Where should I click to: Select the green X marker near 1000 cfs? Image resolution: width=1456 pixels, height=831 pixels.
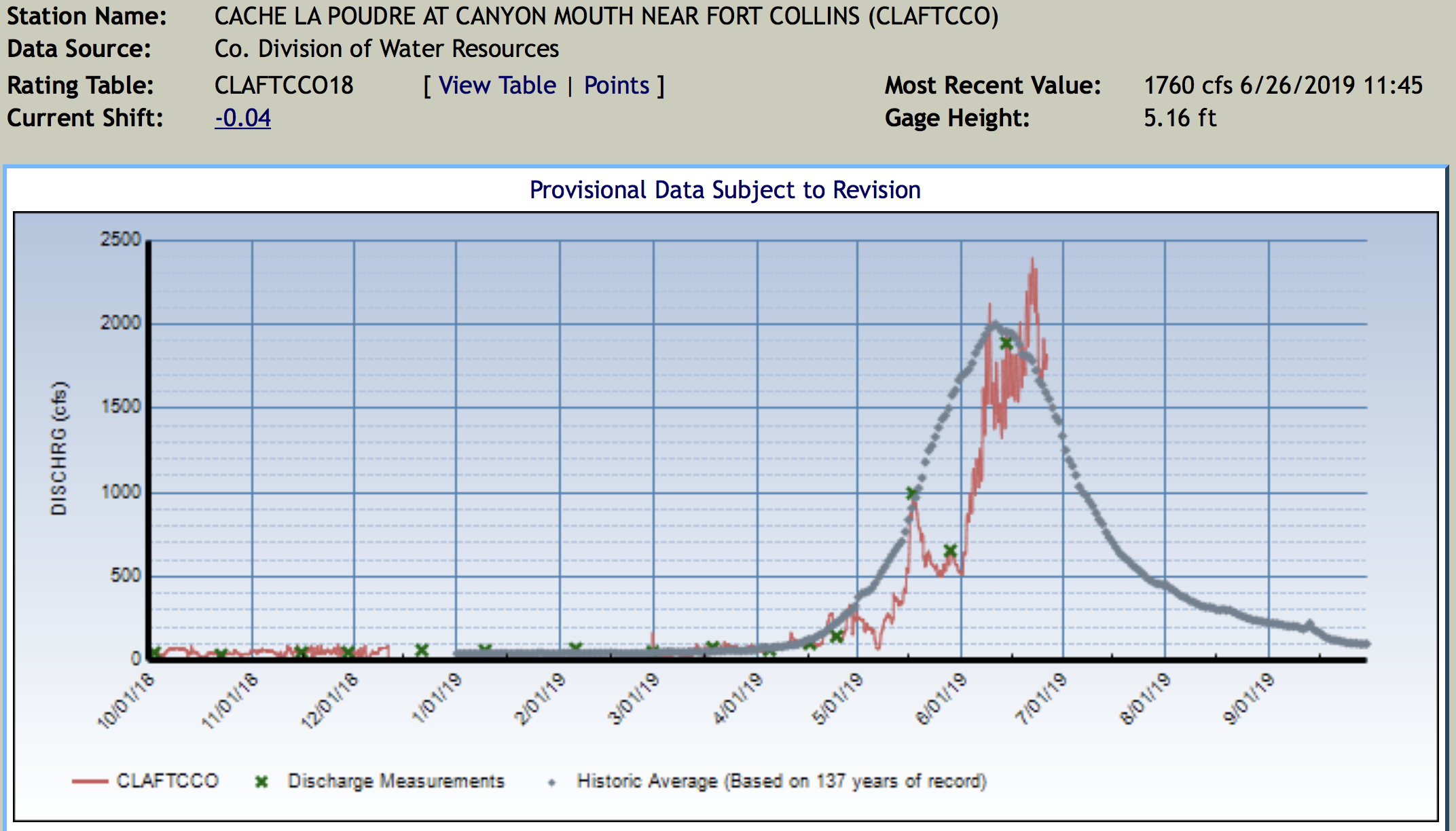[x=912, y=494]
